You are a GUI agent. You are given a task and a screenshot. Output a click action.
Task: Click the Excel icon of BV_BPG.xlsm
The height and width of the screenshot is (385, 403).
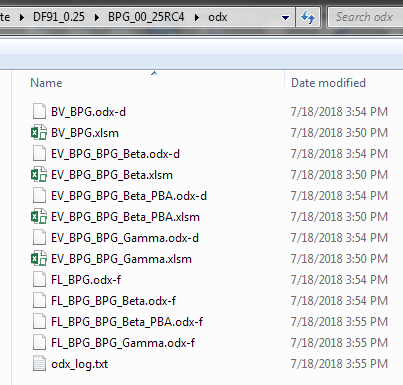39,132
